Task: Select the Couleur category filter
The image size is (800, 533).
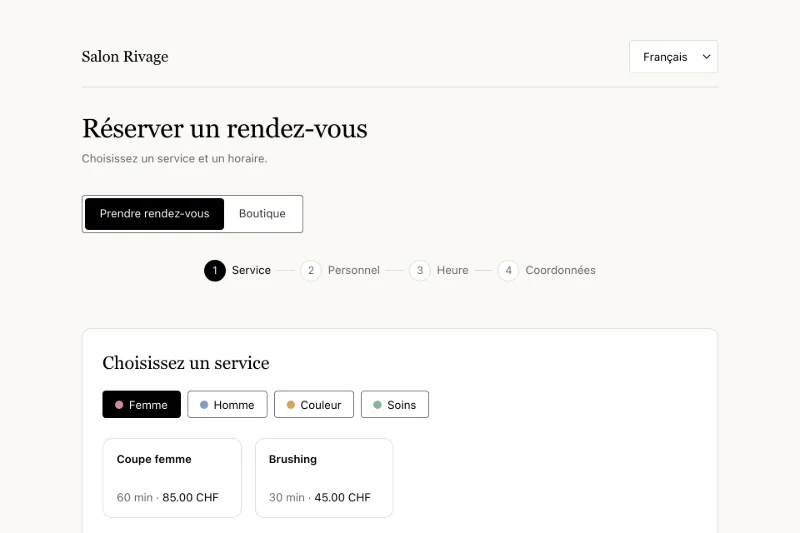Action: pos(314,404)
